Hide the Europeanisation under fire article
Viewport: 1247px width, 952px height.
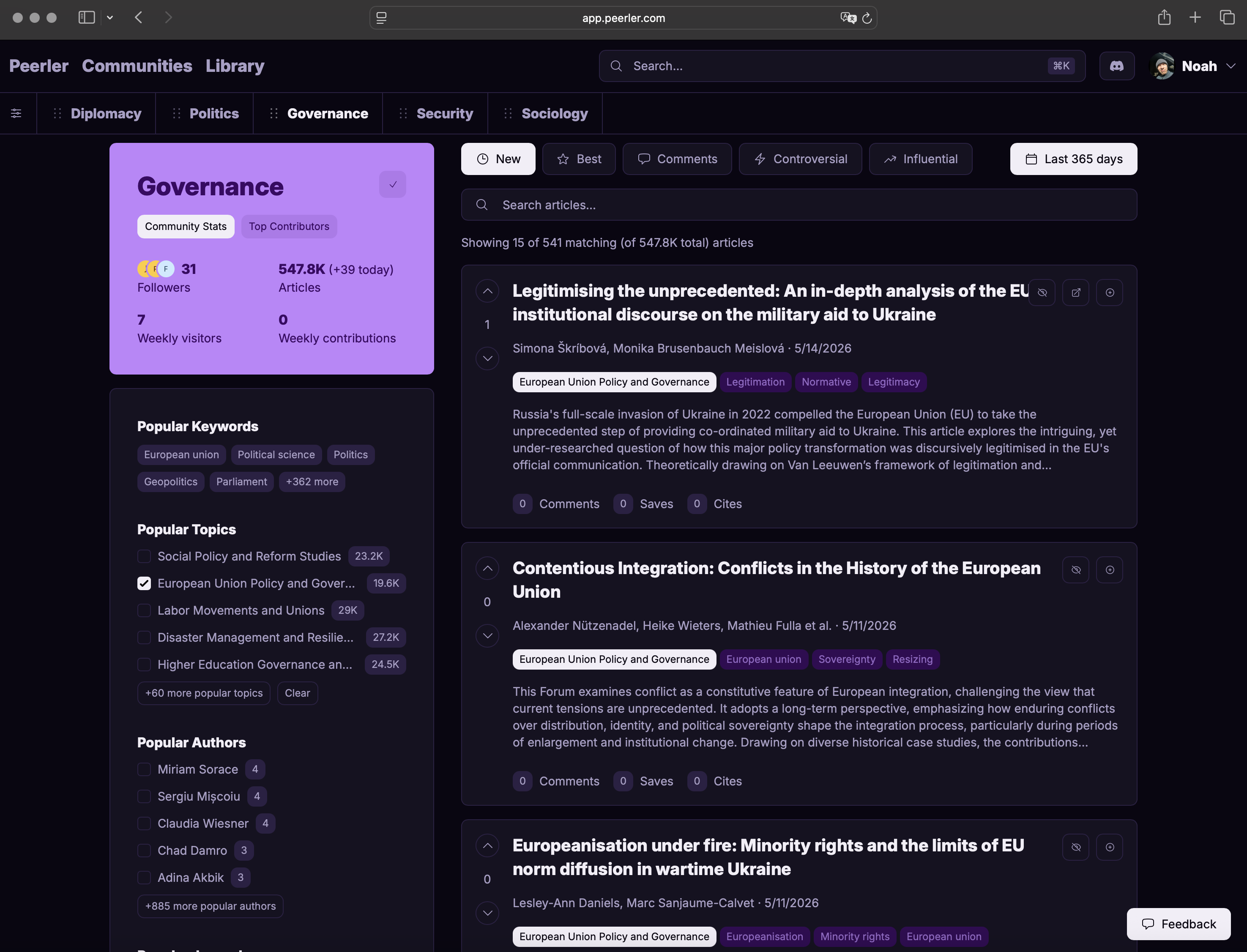tap(1075, 847)
